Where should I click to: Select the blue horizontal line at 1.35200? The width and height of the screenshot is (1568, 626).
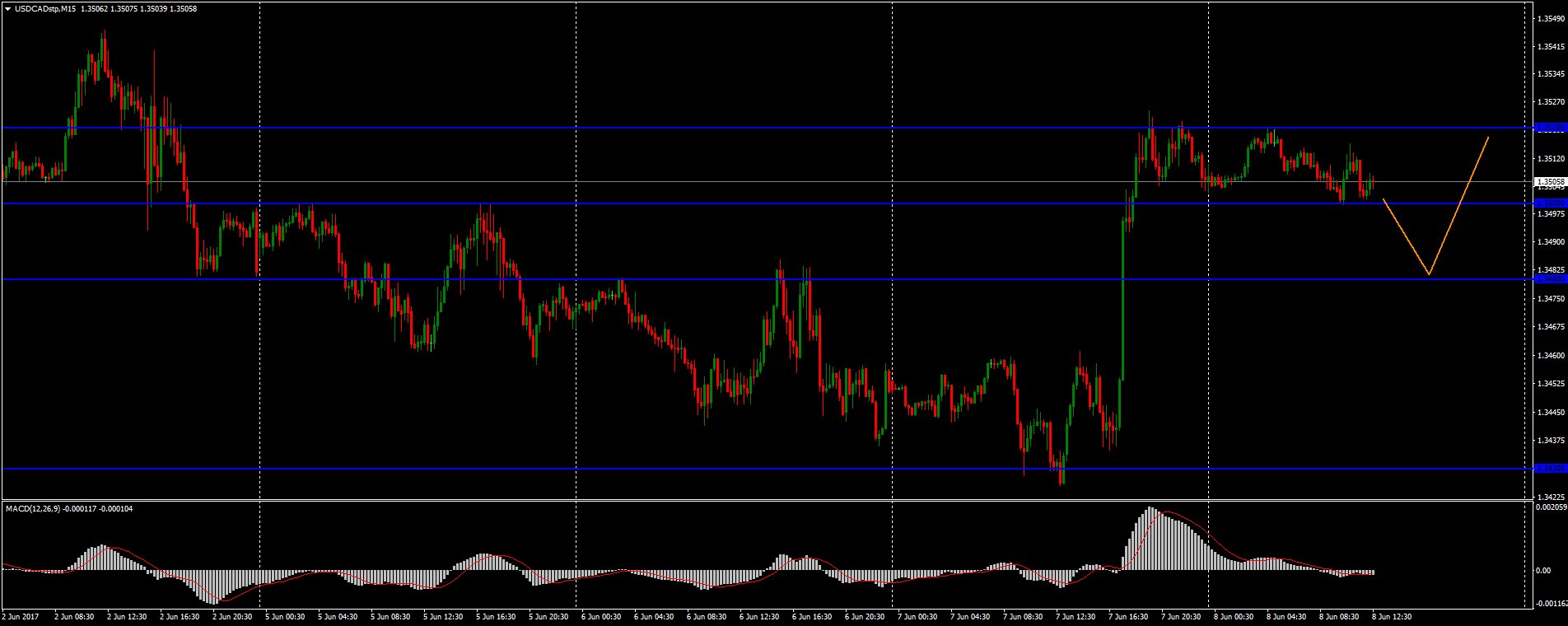pyautogui.click(x=768, y=128)
